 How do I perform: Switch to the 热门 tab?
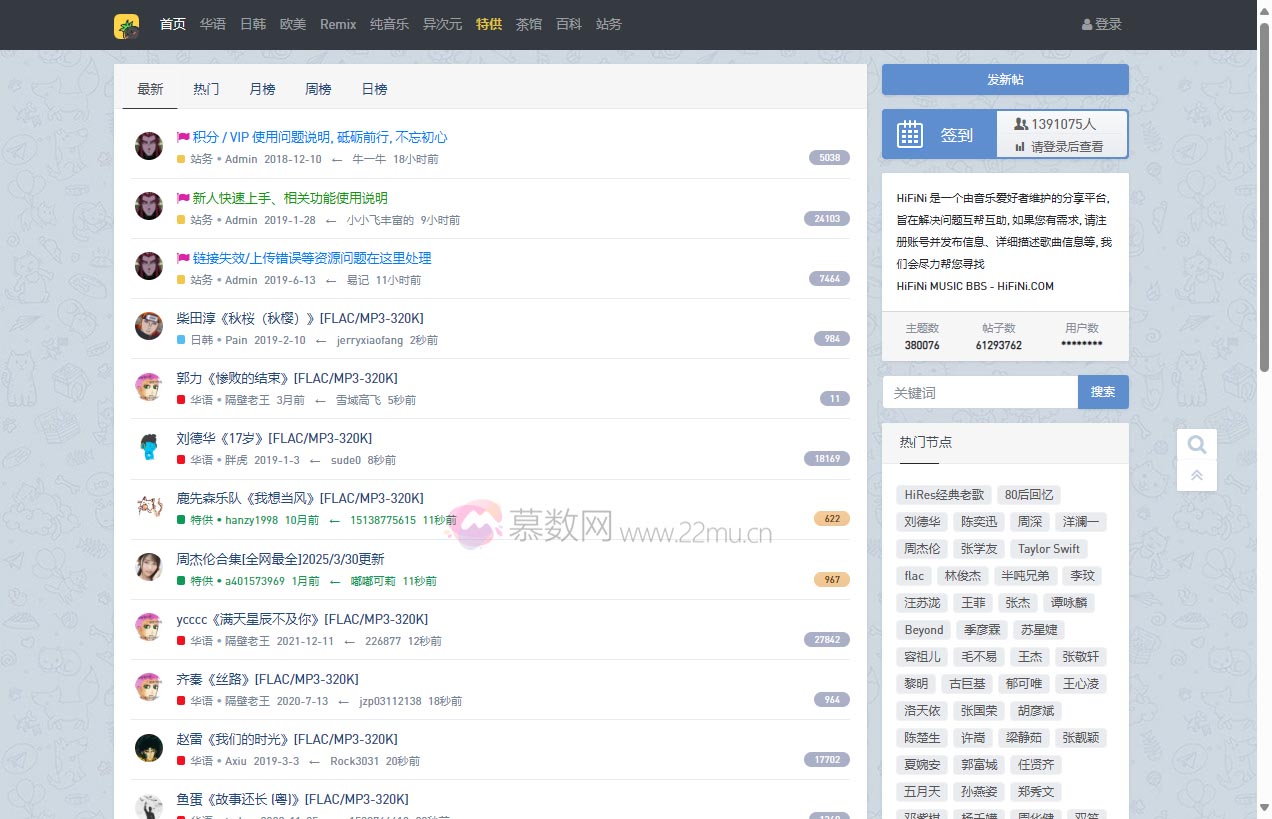206,89
